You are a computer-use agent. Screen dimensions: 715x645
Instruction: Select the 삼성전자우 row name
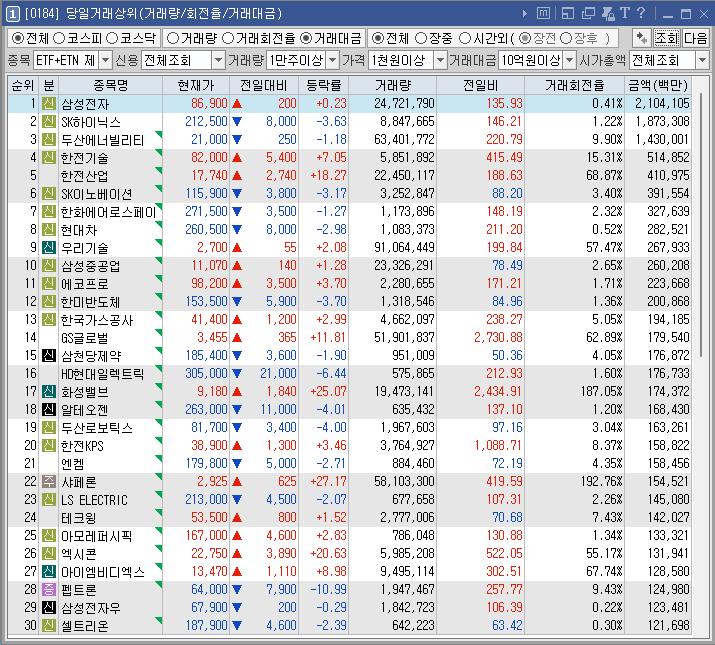click(90, 608)
